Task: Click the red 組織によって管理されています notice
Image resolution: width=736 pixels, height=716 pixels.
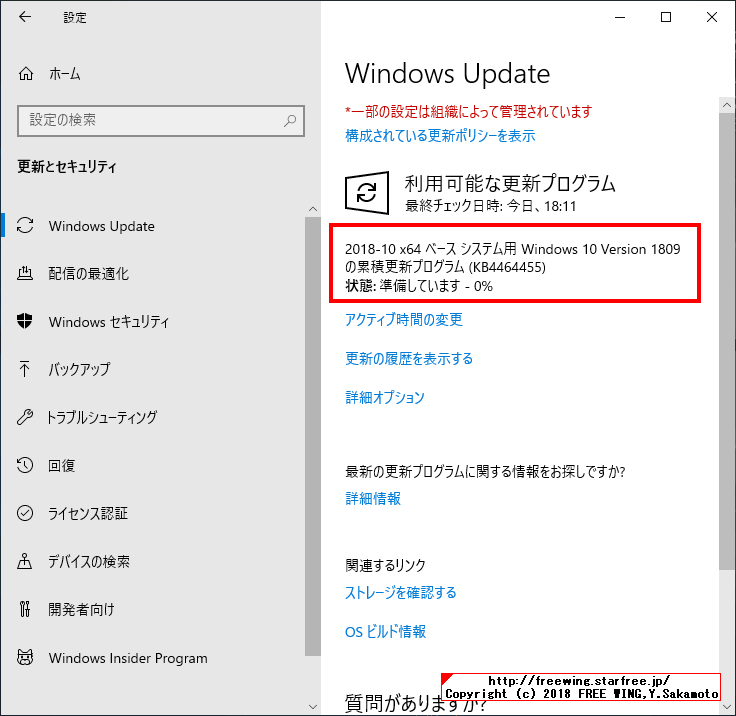Action: click(x=468, y=112)
